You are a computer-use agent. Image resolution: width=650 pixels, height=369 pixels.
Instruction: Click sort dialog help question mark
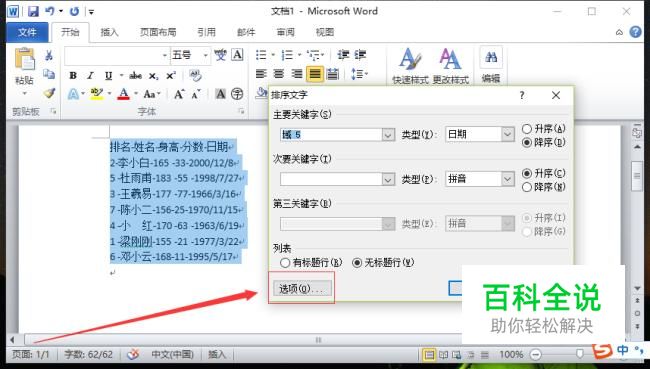[522, 95]
